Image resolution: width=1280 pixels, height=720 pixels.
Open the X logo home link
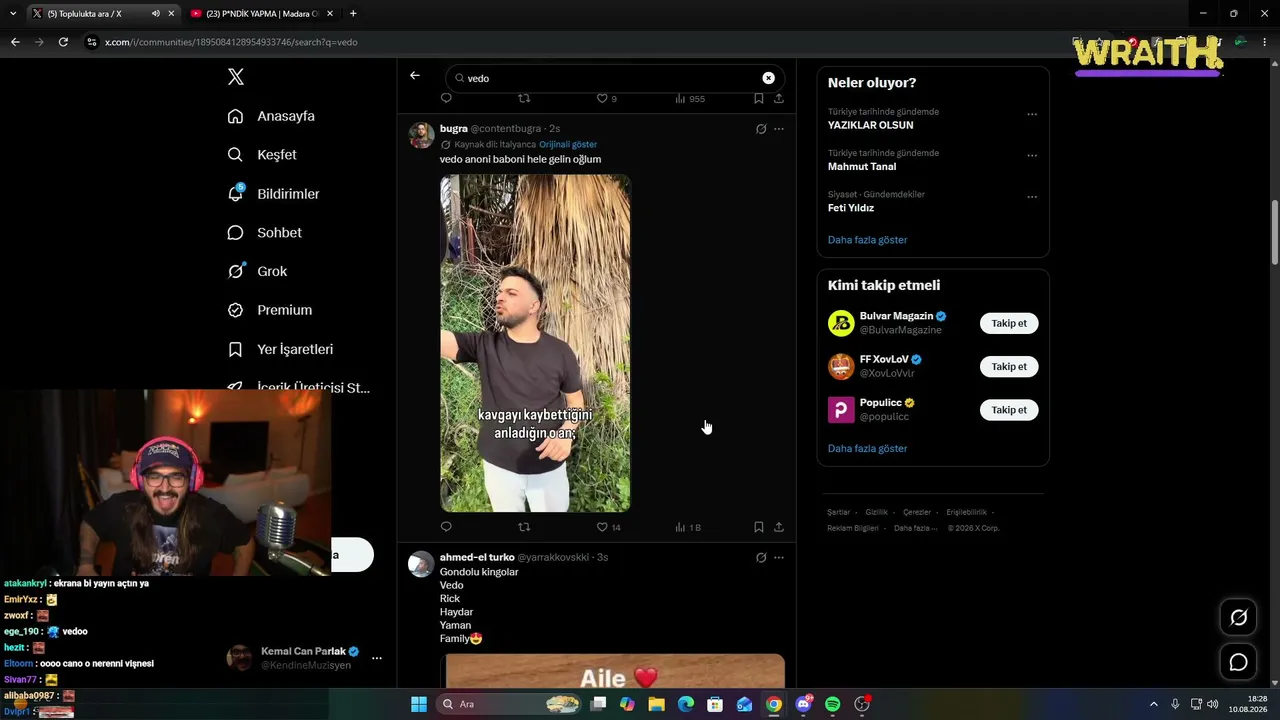point(235,77)
